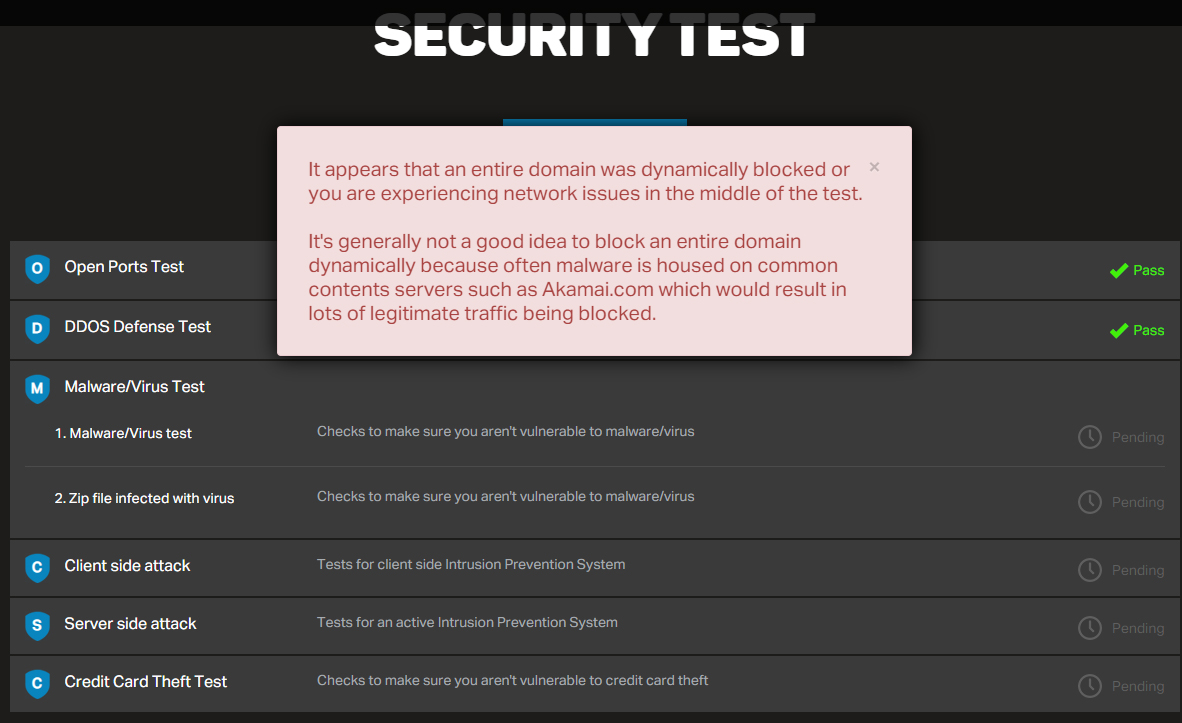The height and width of the screenshot is (723, 1182).
Task: Click the pending clock for Server side attack
Action: pyautogui.click(x=1089, y=628)
